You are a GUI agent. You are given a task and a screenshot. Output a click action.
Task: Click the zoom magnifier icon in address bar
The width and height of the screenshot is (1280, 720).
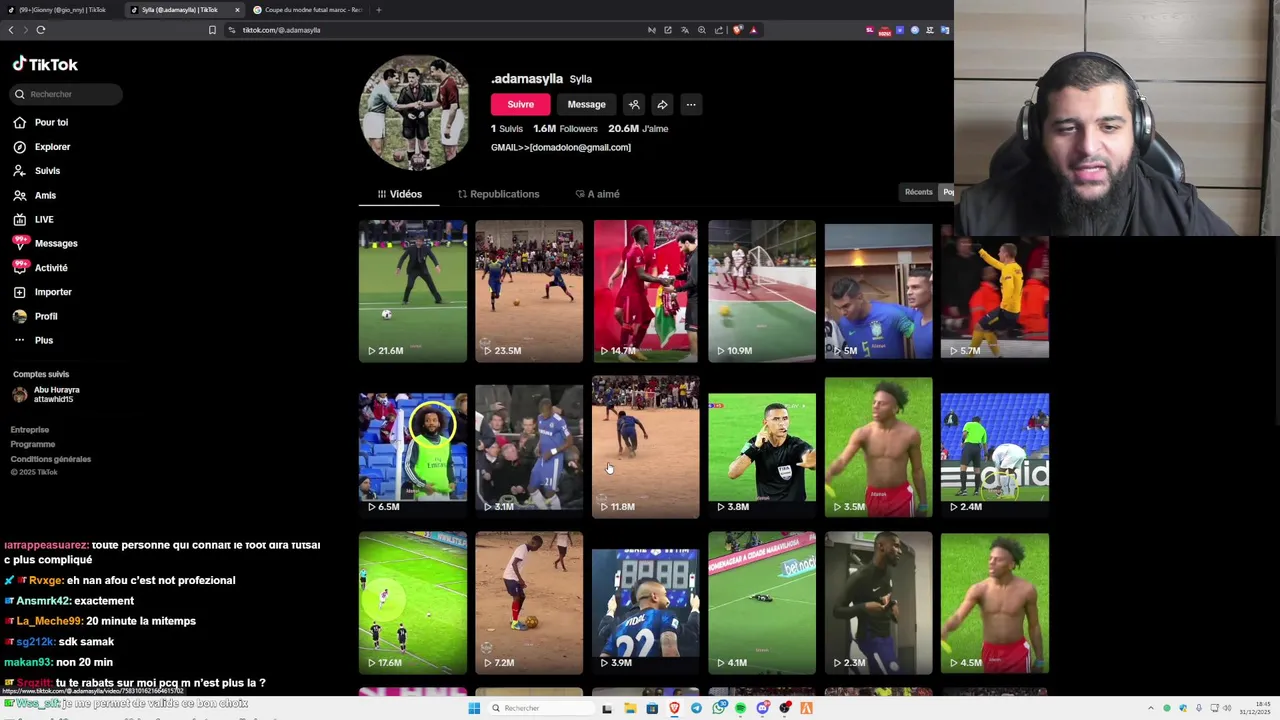coord(701,30)
